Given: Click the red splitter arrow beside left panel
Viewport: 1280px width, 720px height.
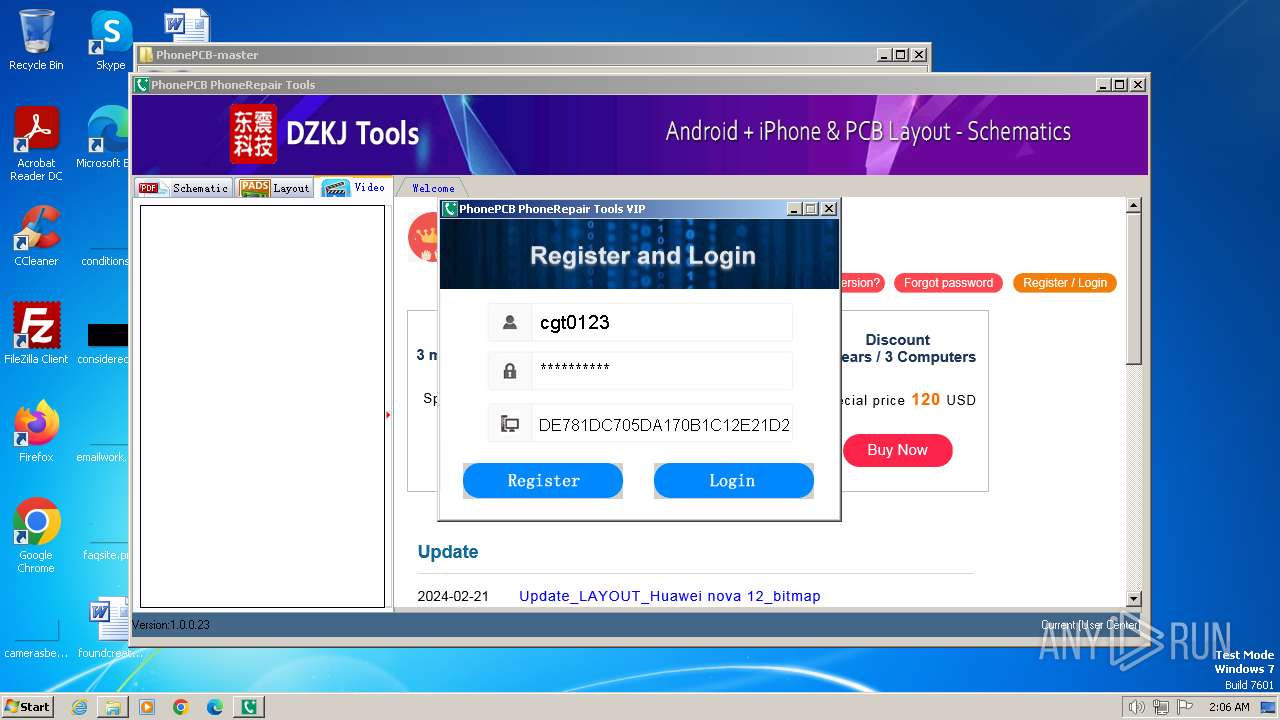Looking at the screenshot, I should coord(388,414).
